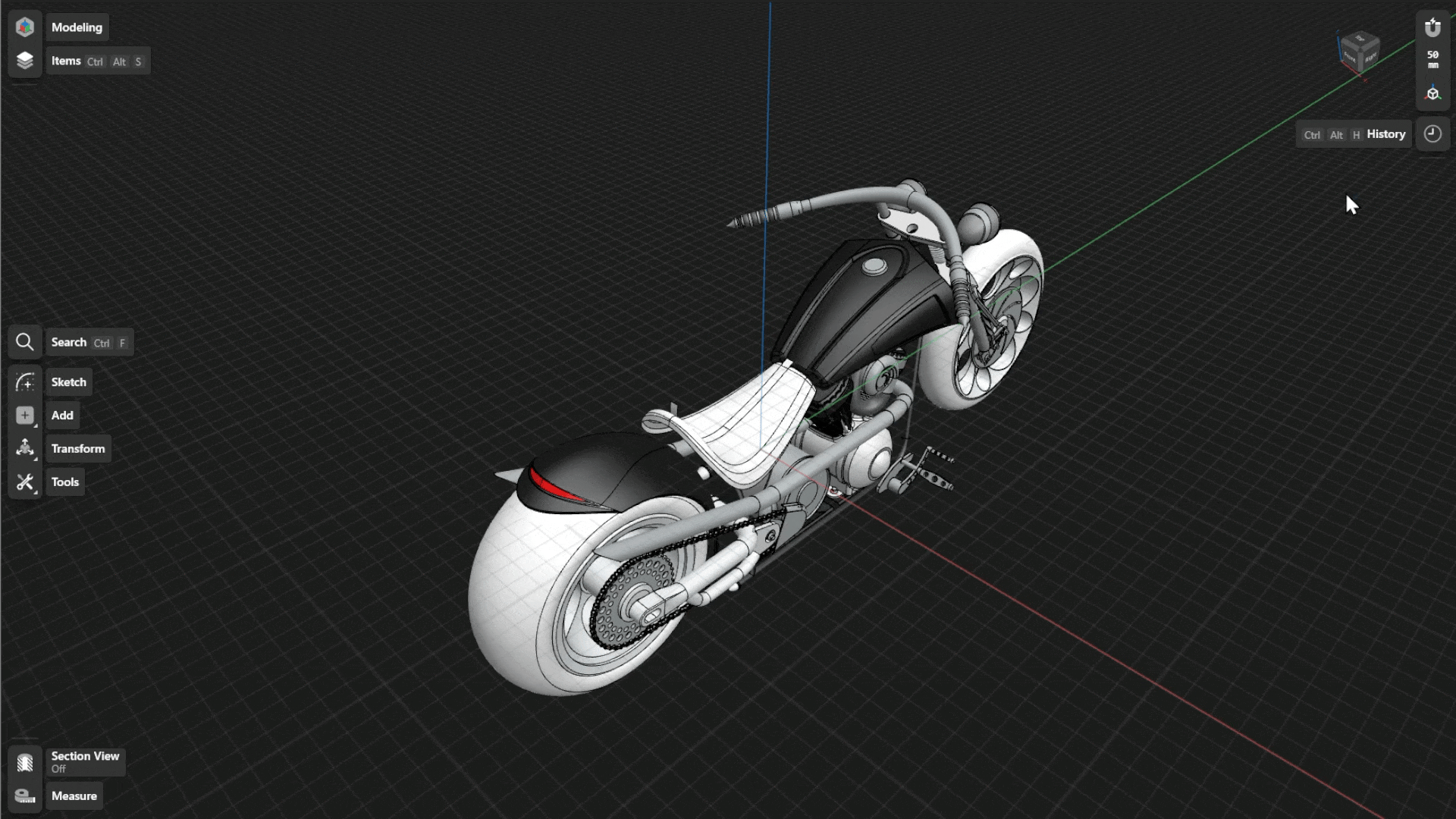Select the Sketch tool icon
Screen dimensions: 1456x819
25,382
